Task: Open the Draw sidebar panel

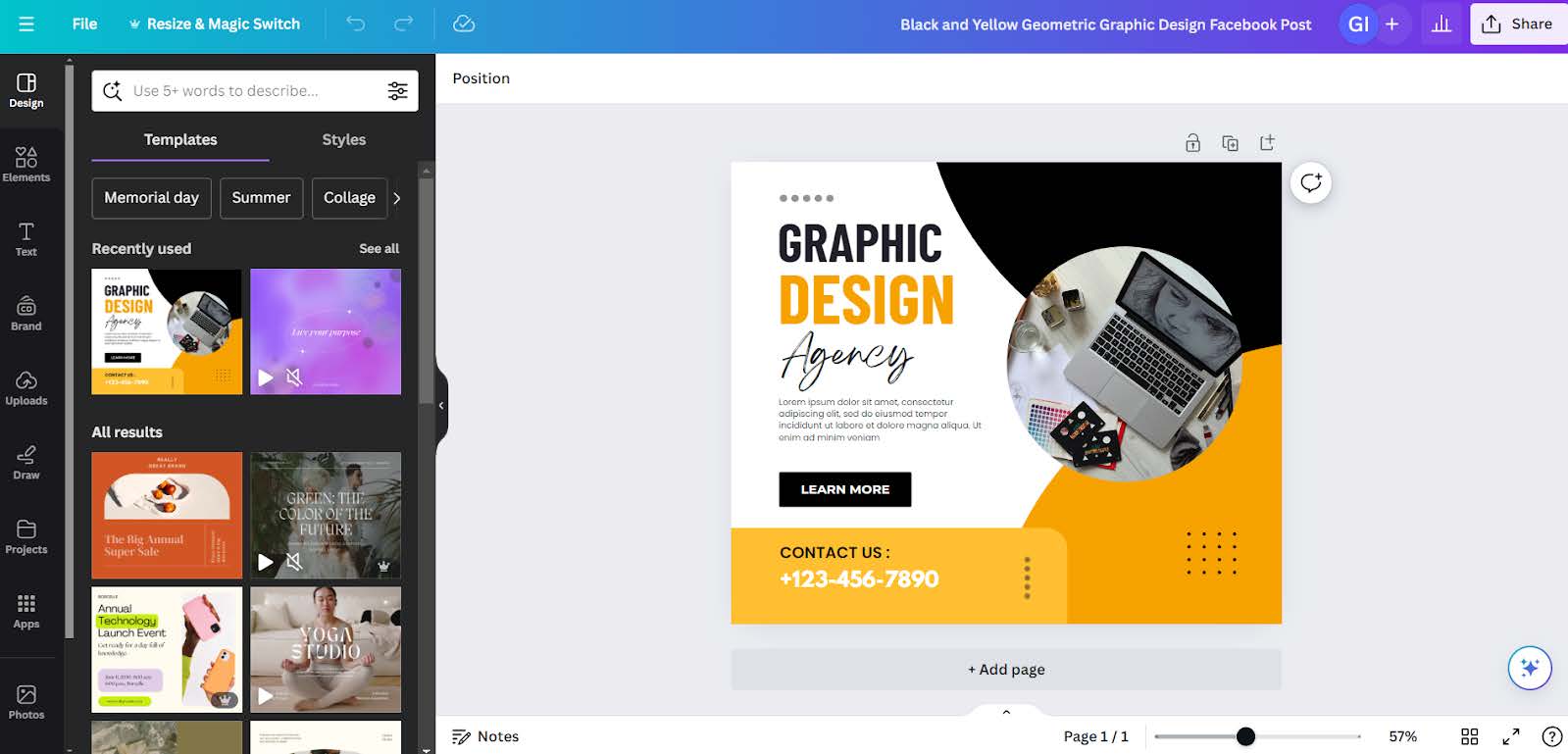Action: (x=26, y=463)
